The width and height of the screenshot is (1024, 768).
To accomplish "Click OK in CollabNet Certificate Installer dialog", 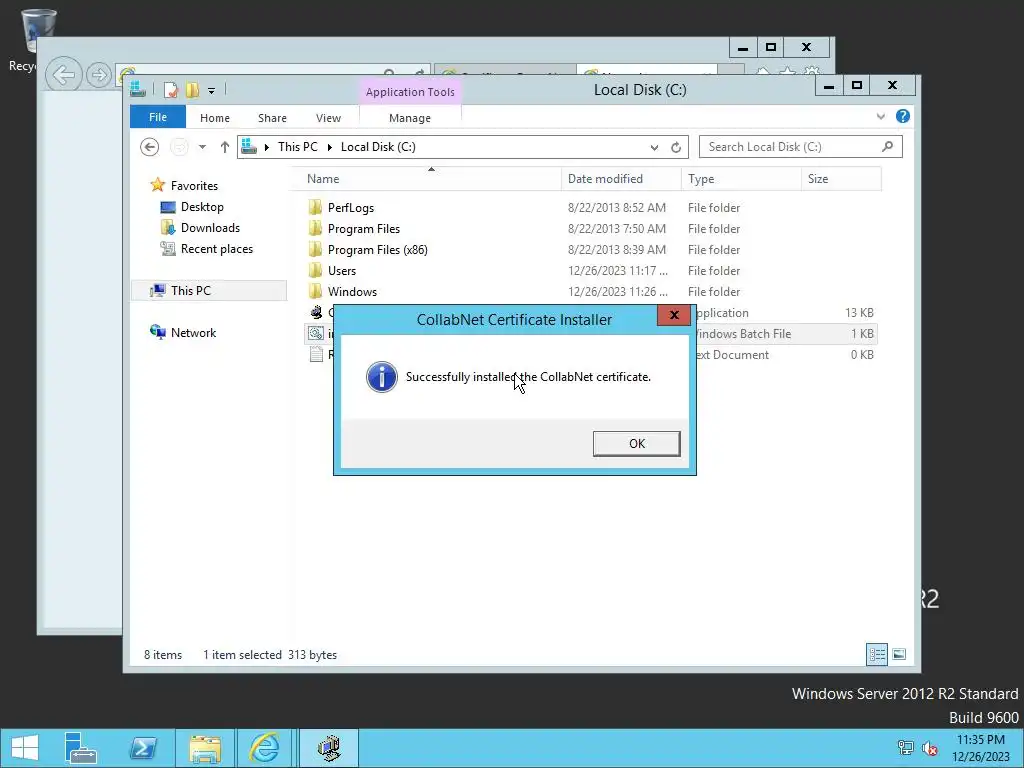I will click(636, 443).
